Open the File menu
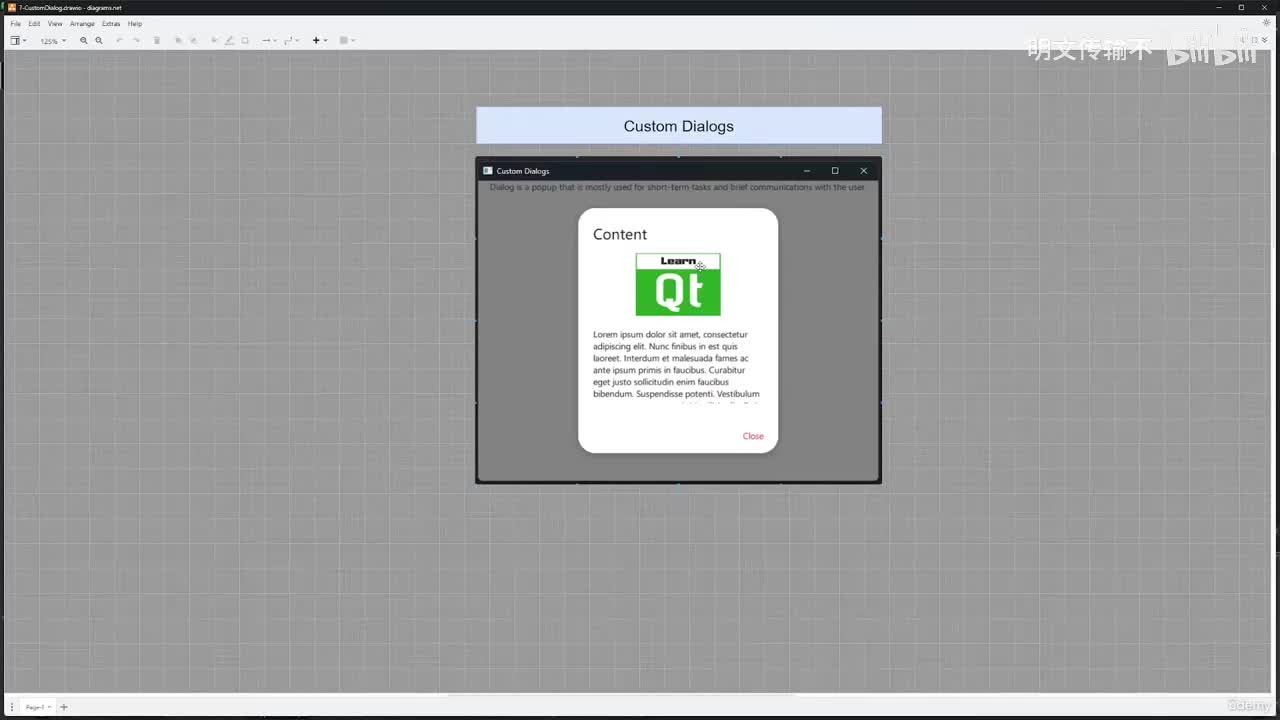This screenshot has width=1280, height=720. point(15,23)
